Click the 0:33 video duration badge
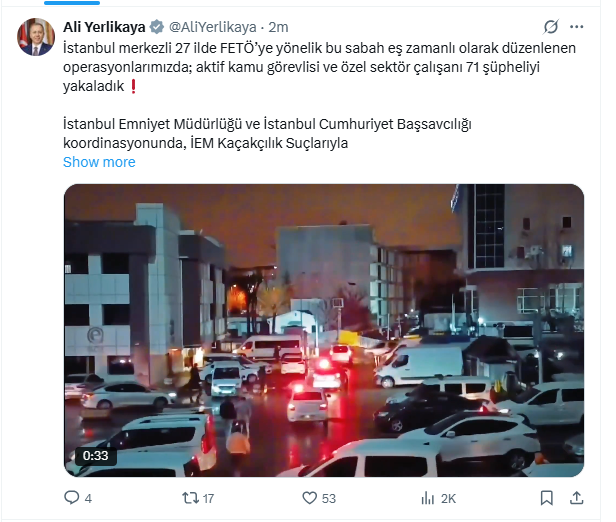 coord(95,456)
